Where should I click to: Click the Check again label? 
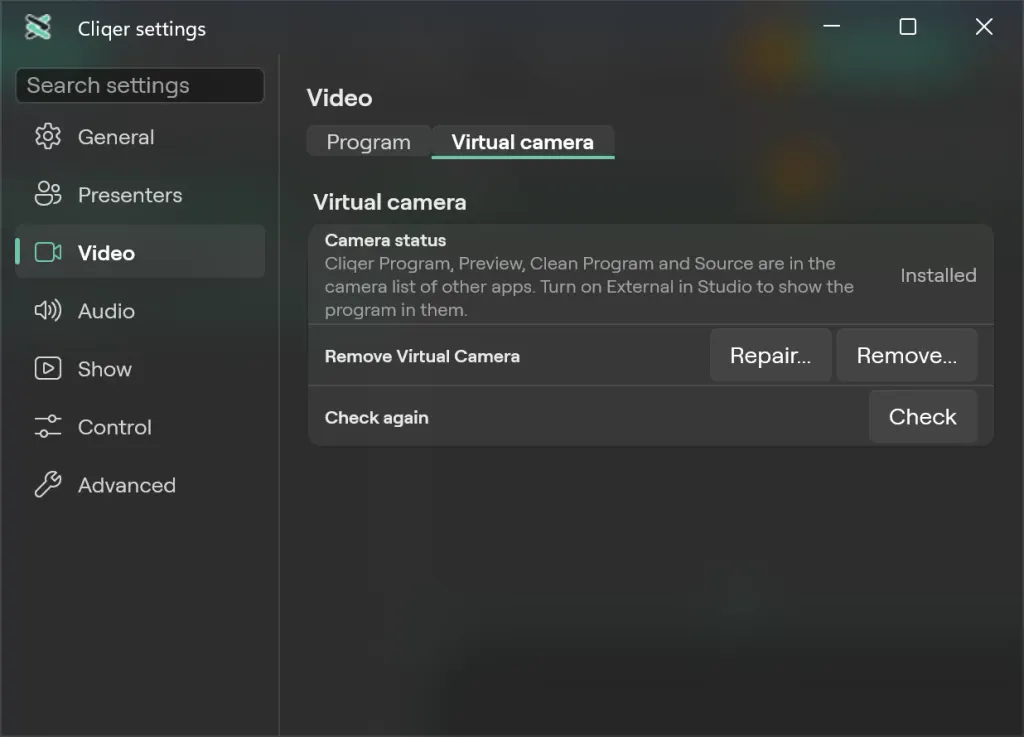[x=377, y=417]
